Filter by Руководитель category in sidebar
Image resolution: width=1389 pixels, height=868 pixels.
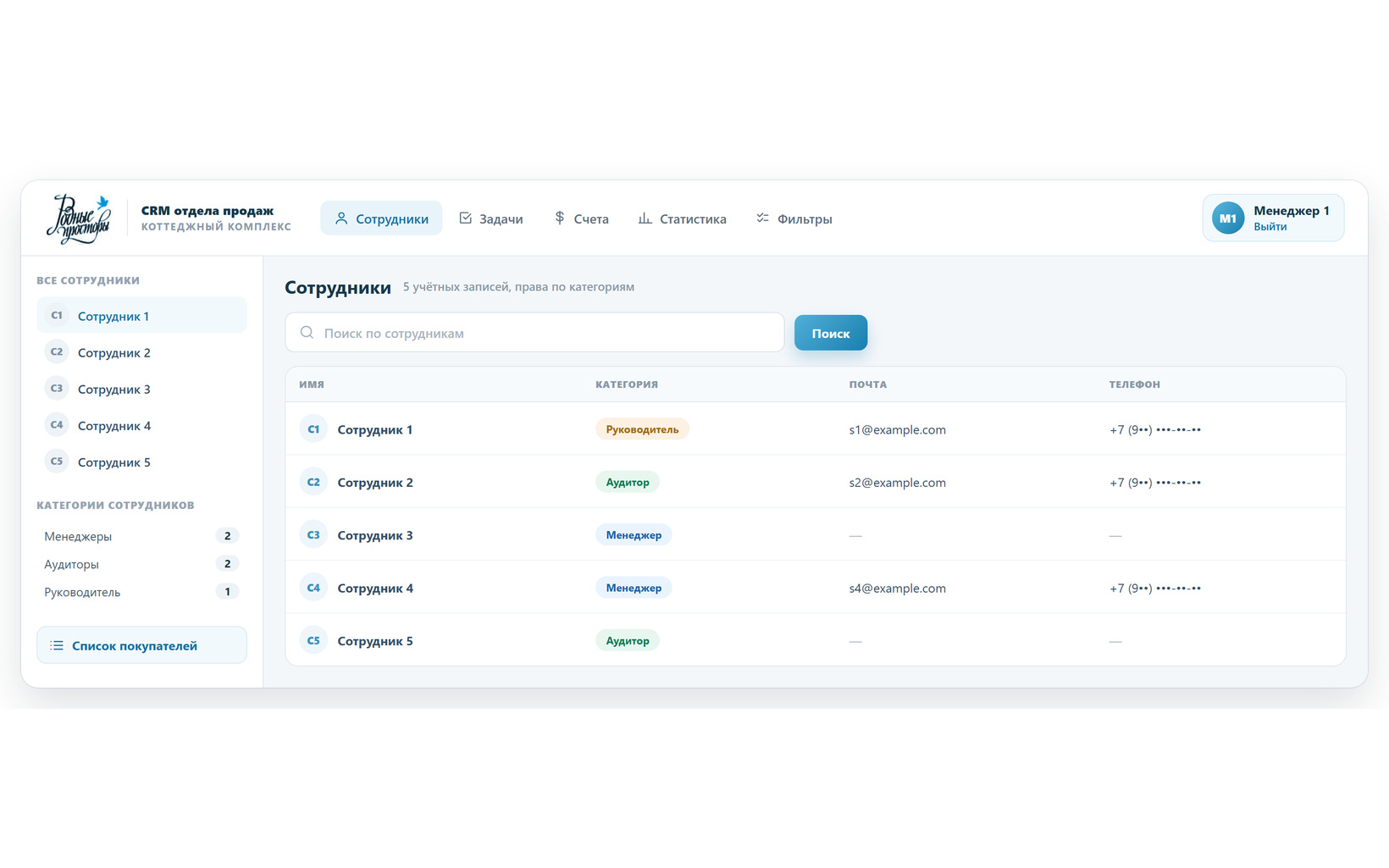point(141,592)
